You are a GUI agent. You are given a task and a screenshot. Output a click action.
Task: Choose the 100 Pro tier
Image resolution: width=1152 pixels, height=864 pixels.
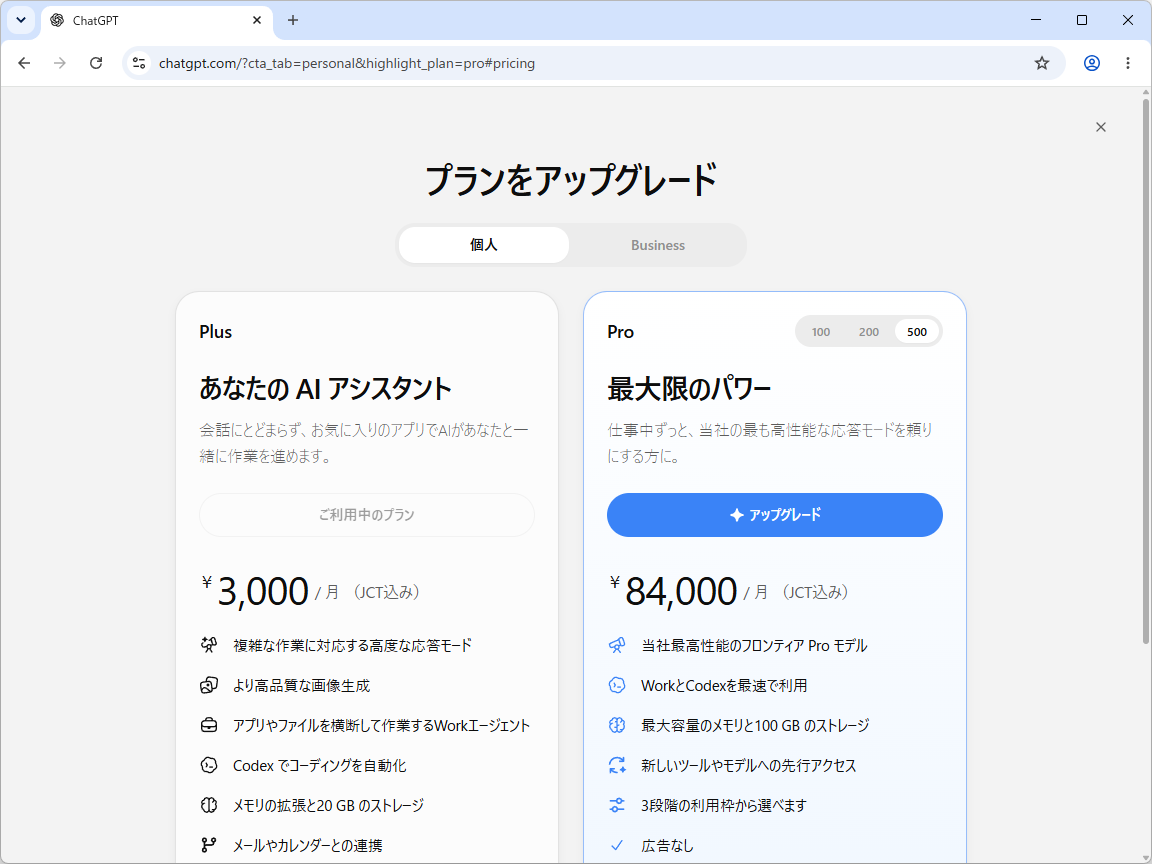pos(821,332)
